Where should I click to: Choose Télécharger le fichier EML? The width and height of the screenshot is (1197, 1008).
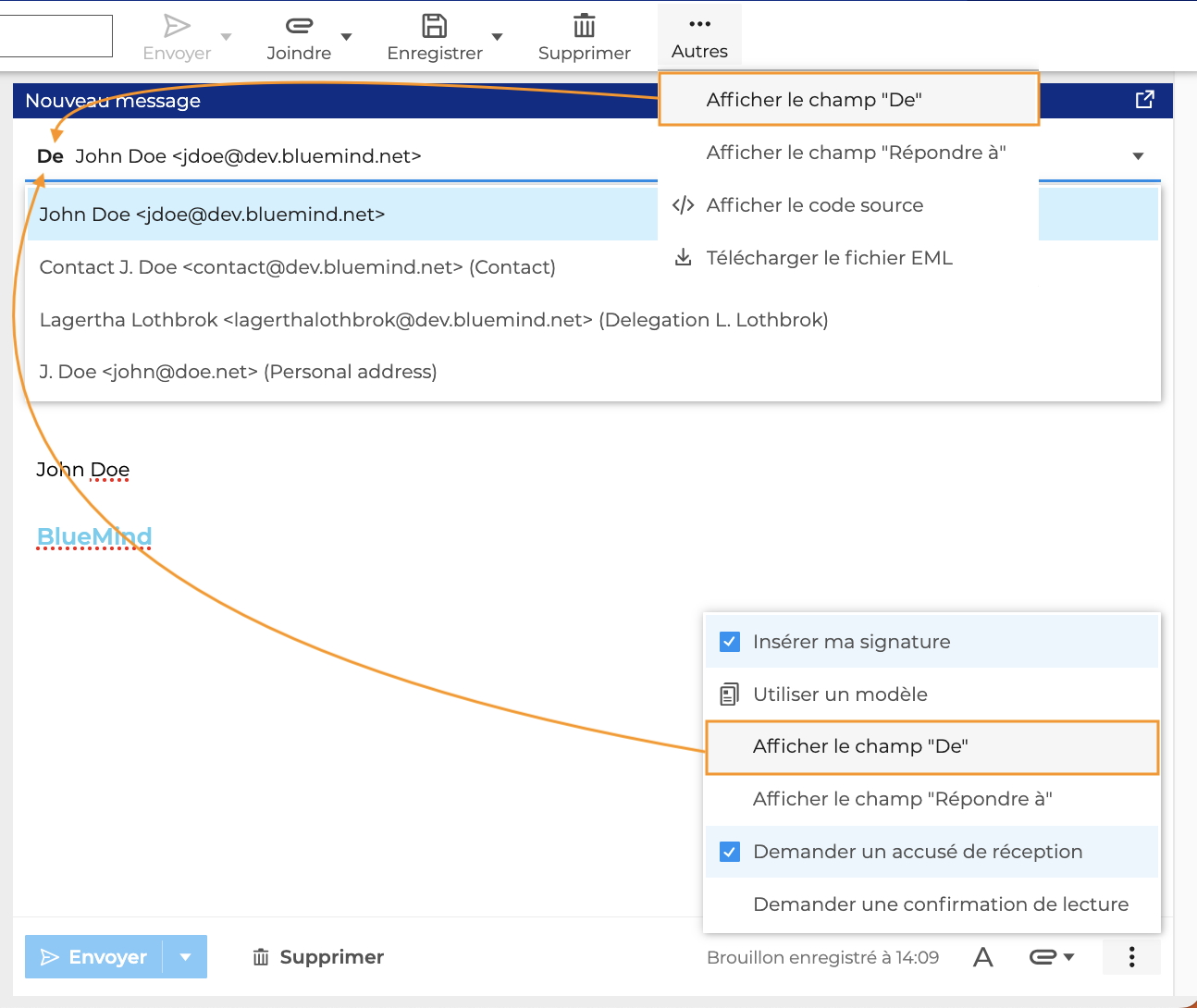[x=828, y=258]
